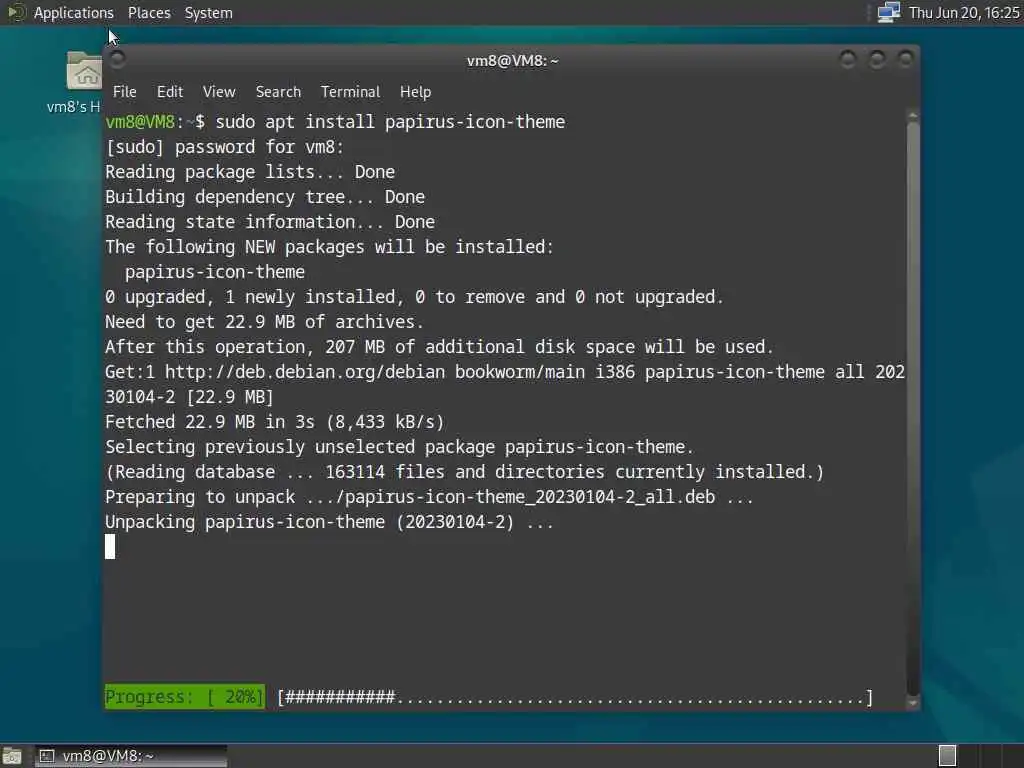Open the Places panel menu
The height and width of the screenshot is (768, 1024).
[149, 13]
